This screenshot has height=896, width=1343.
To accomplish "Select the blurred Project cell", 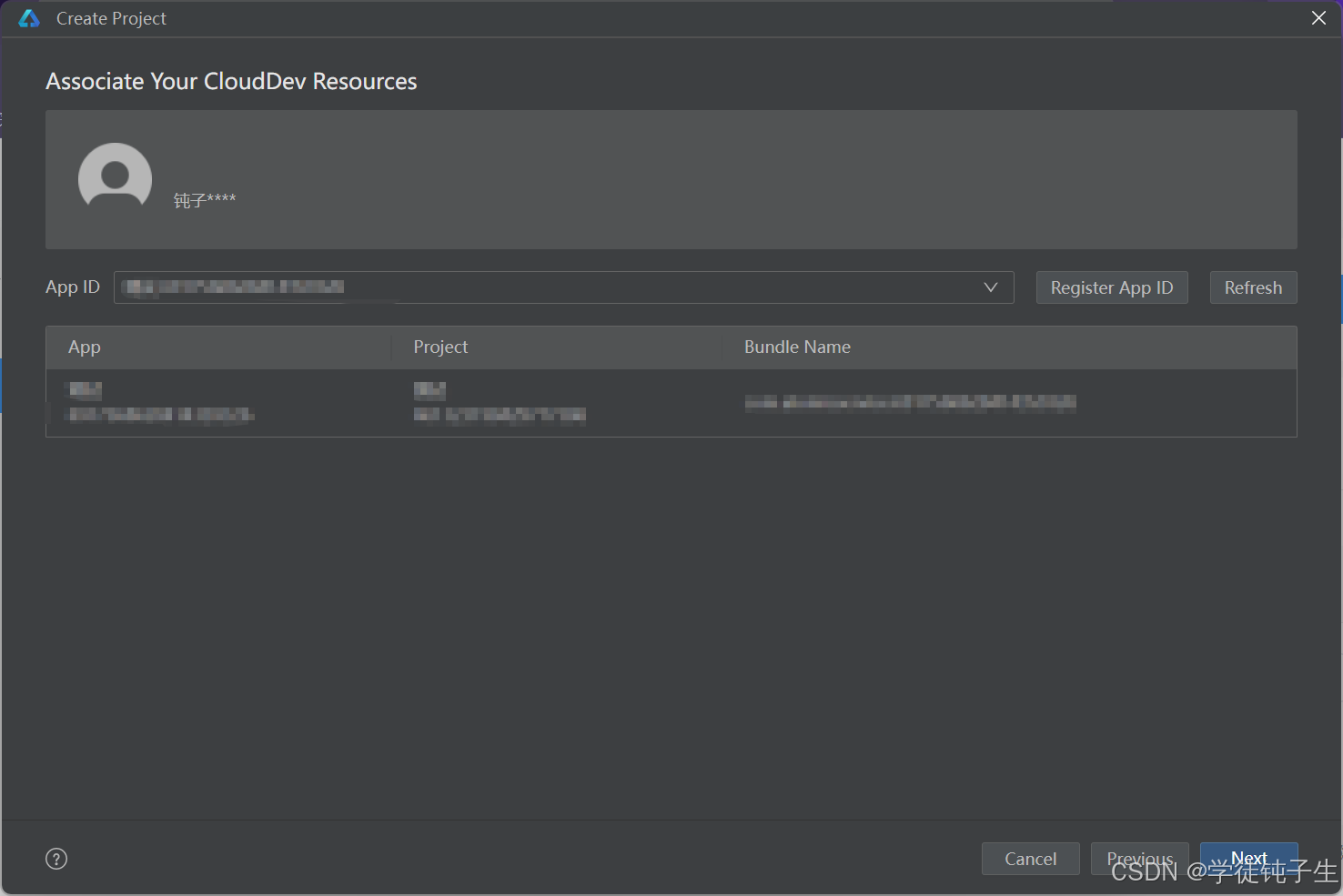I will [500, 402].
